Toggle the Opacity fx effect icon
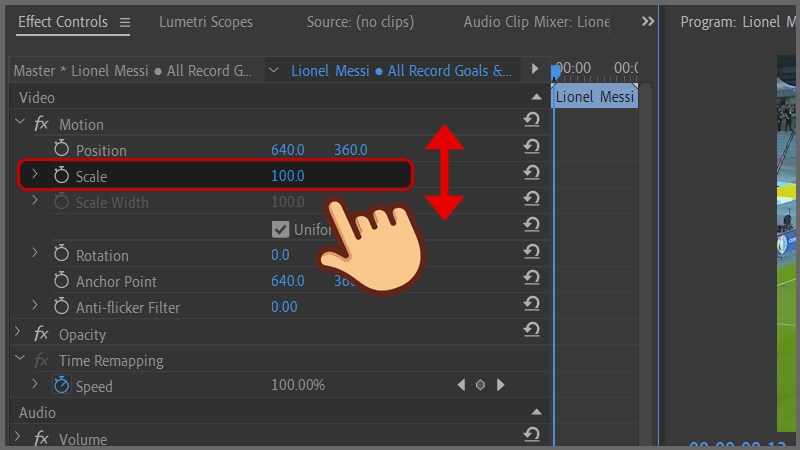The width and height of the screenshot is (800, 450). click(41, 334)
